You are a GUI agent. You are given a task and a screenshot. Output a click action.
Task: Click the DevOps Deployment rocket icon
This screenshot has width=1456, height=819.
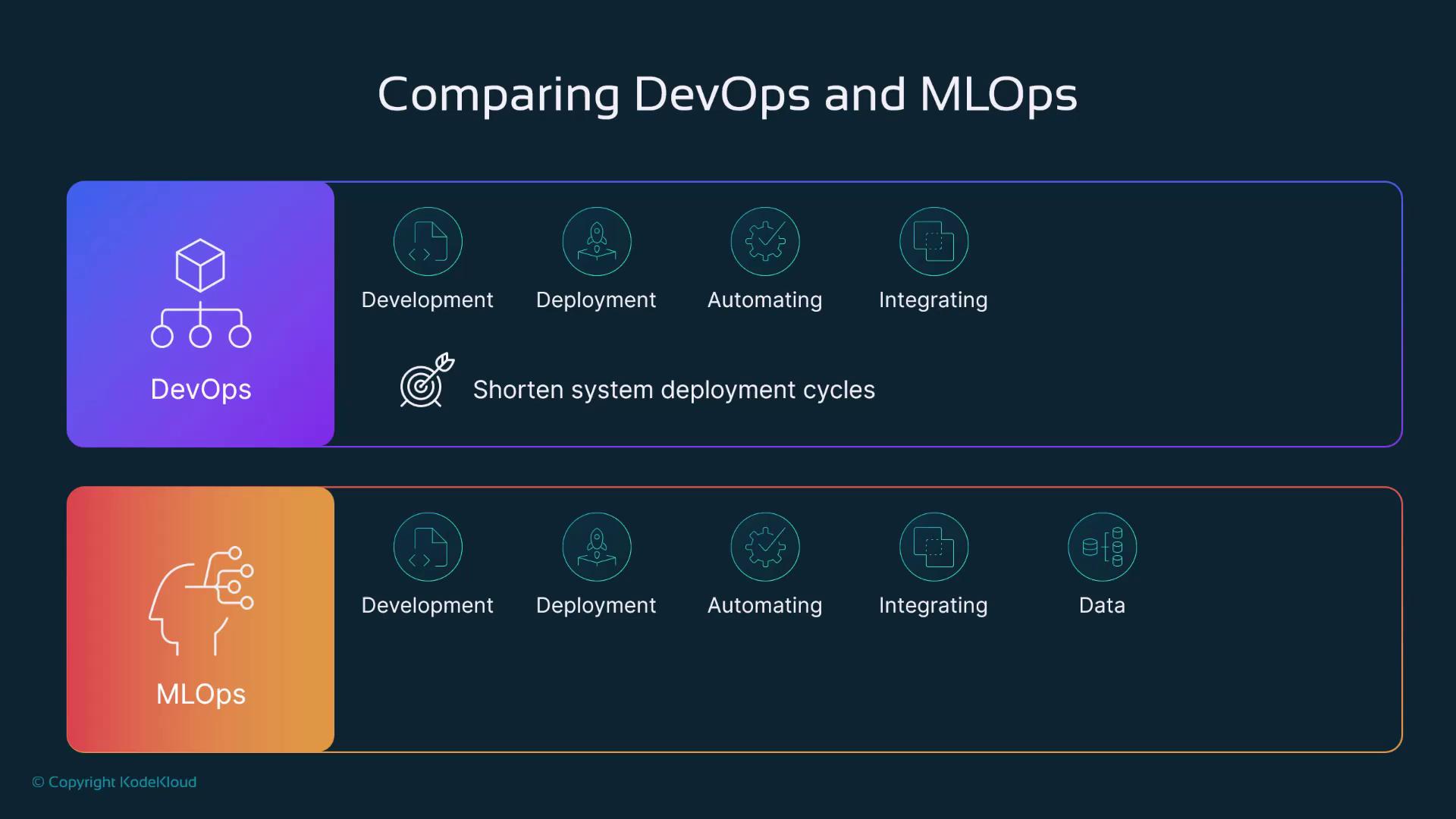point(597,241)
